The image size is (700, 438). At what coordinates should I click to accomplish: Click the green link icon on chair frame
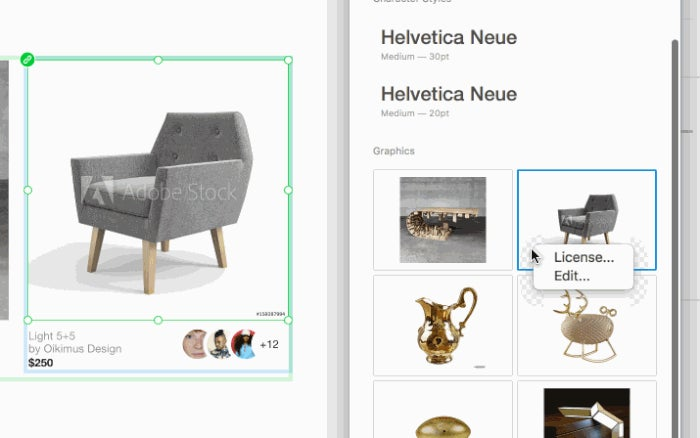point(27,59)
